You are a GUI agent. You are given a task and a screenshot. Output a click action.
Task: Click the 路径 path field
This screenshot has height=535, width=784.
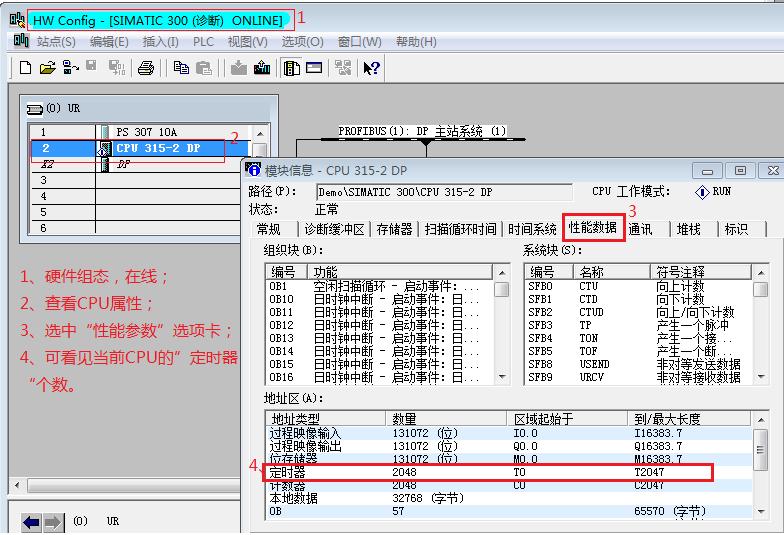pos(444,192)
